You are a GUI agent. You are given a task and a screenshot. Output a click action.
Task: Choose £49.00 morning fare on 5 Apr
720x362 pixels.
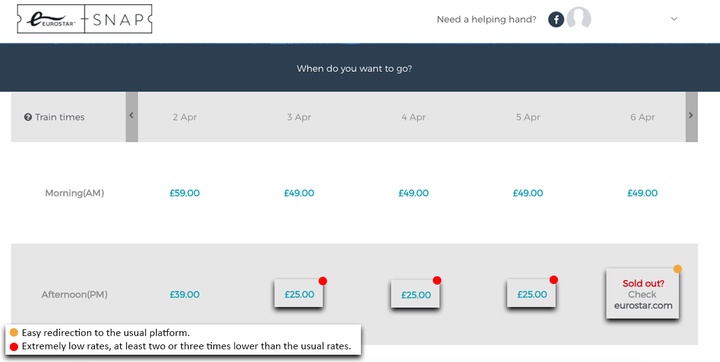click(x=528, y=193)
